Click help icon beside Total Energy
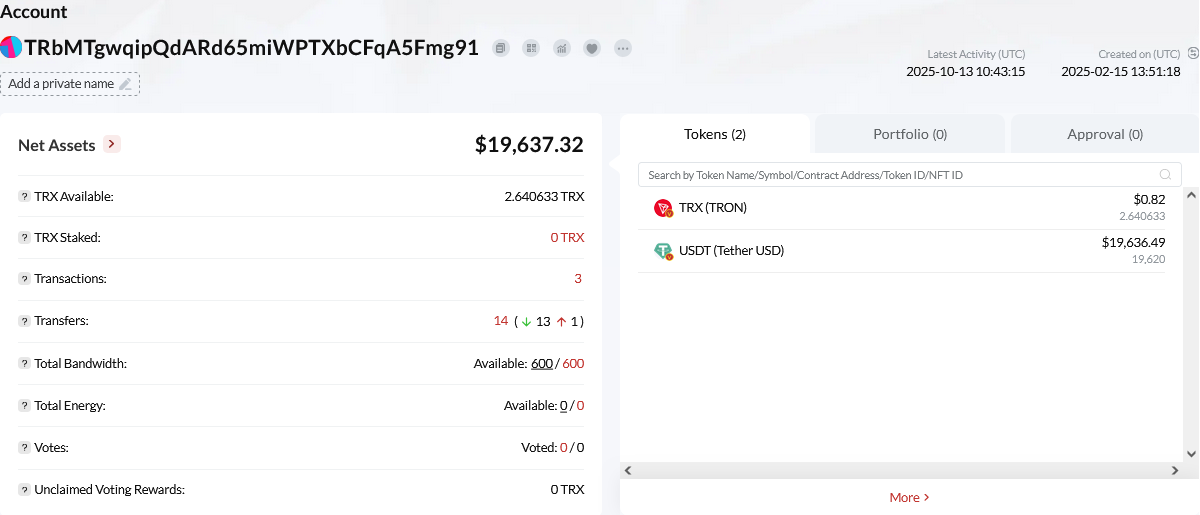The height and width of the screenshot is (515, 1200). point(24,406)
